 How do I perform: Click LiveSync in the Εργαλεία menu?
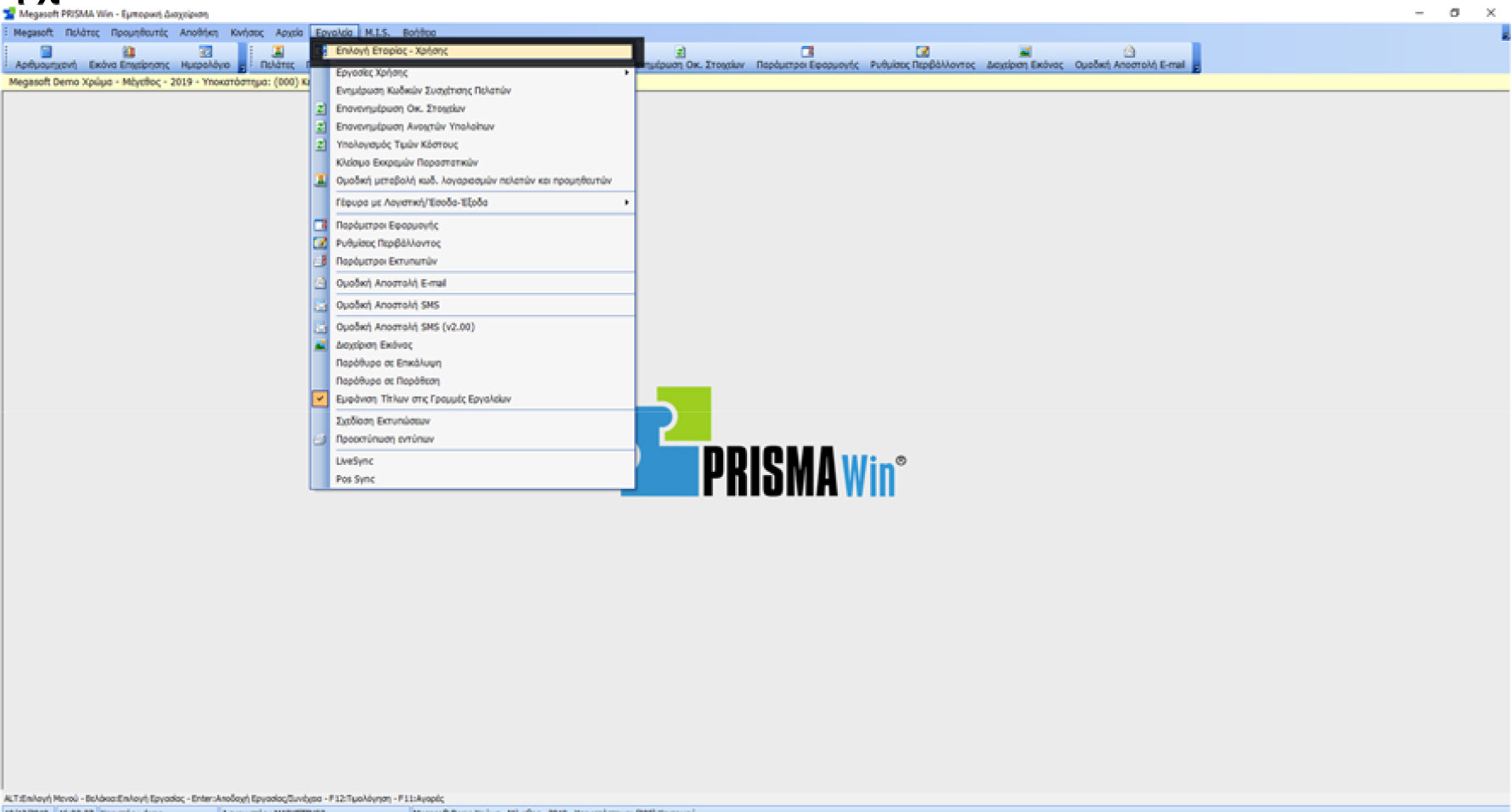(355, 461)
